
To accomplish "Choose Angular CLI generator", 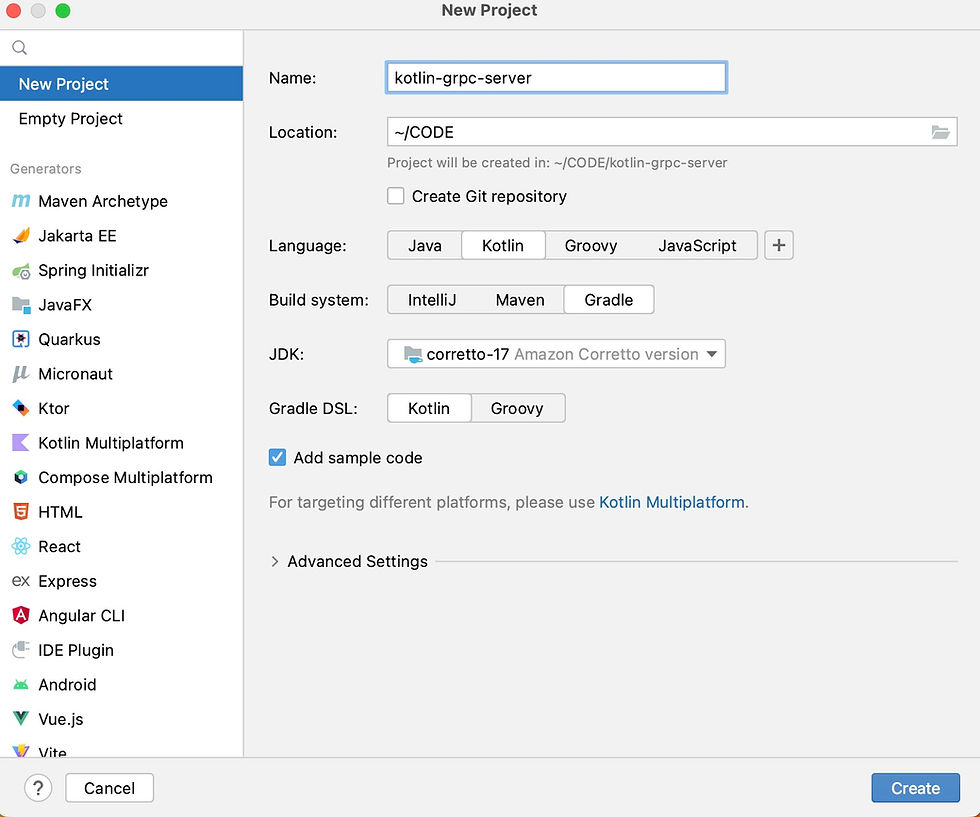I will coord(121,616).
